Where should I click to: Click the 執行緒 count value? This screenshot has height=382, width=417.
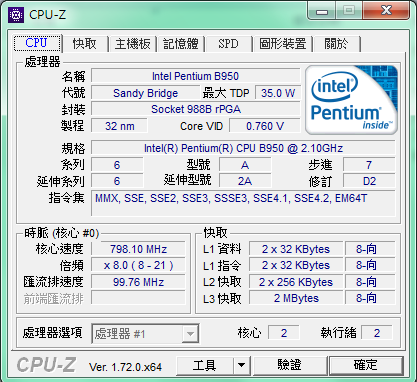377,333
